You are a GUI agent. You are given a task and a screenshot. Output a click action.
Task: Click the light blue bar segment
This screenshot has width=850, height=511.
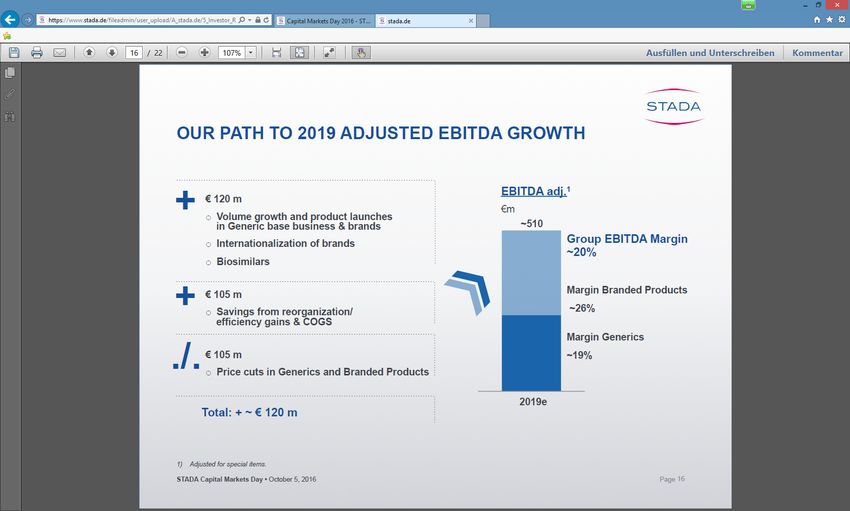(531, 273)
